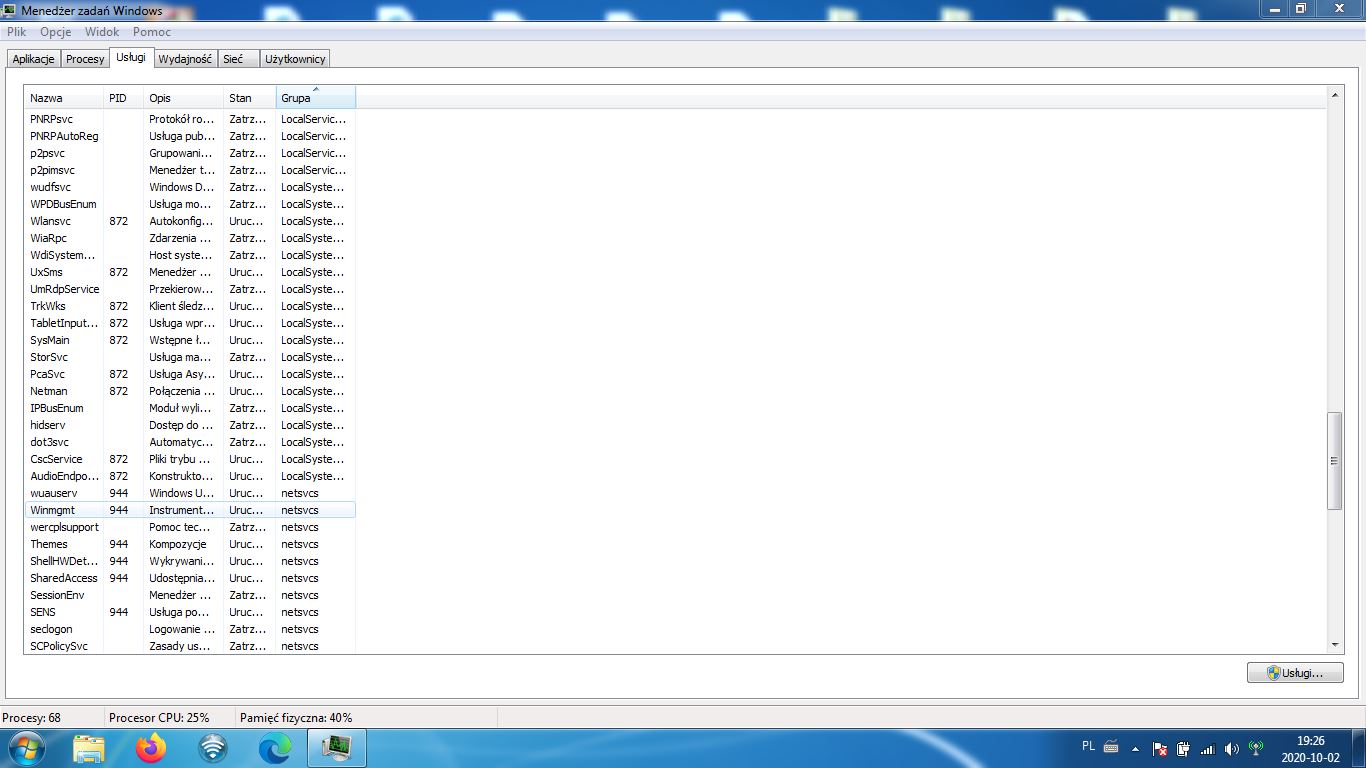This screenshot has height=768, width=1366.
Task: Click the network signal bars tray icon
Action: (1207, 748)
